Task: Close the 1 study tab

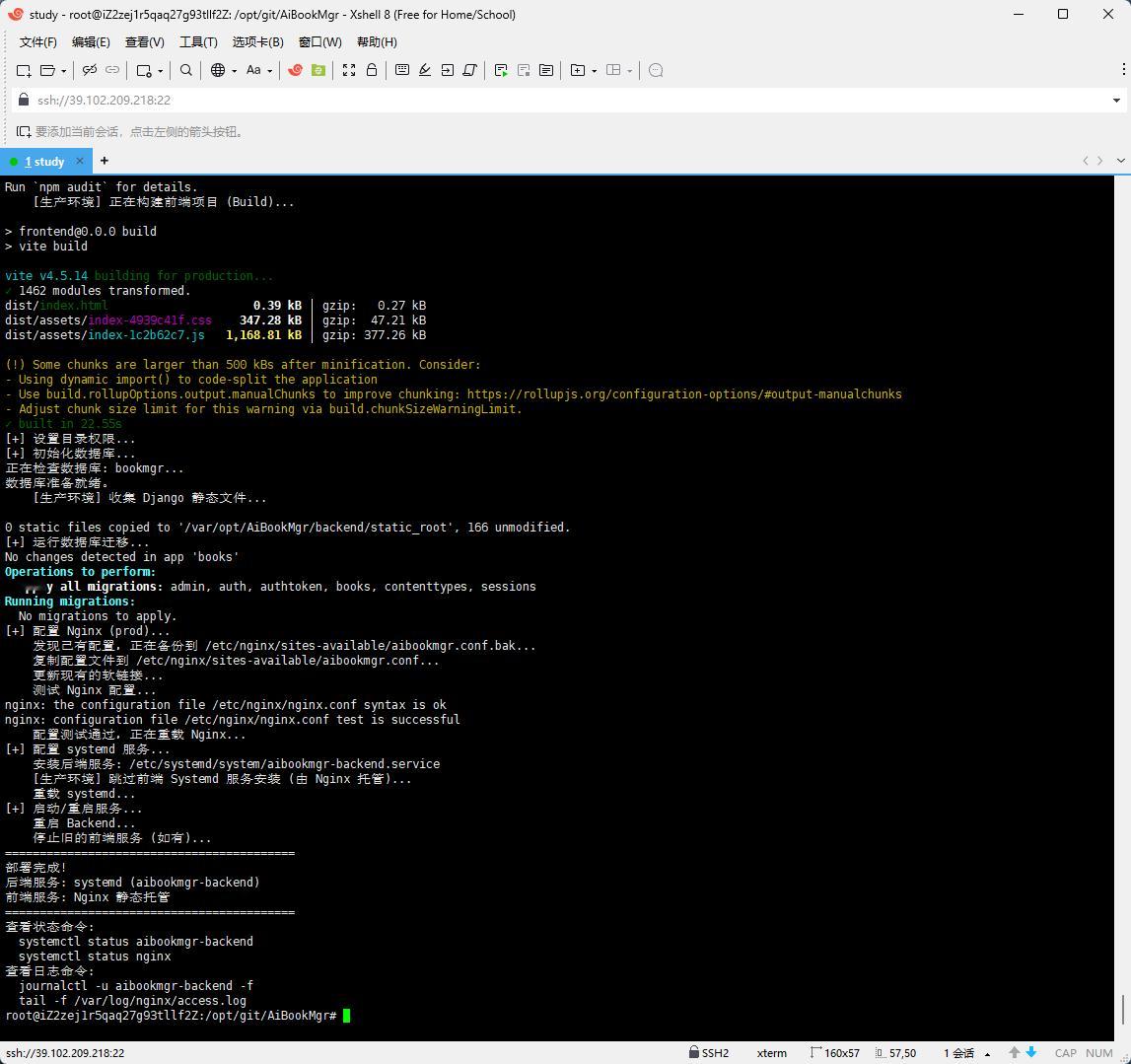Action: [80, 161]
